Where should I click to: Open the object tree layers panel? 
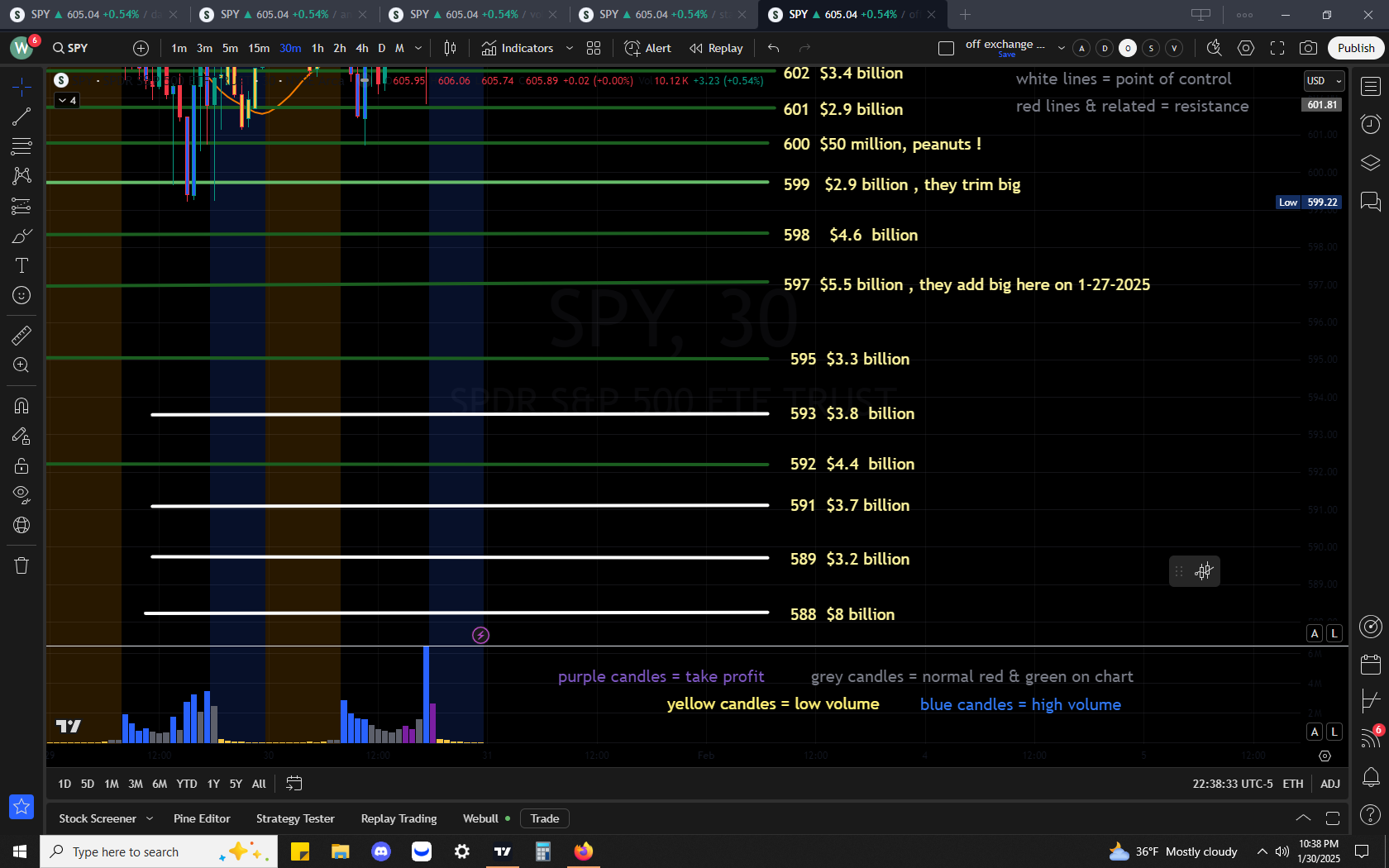click(x=1371, y=163)
